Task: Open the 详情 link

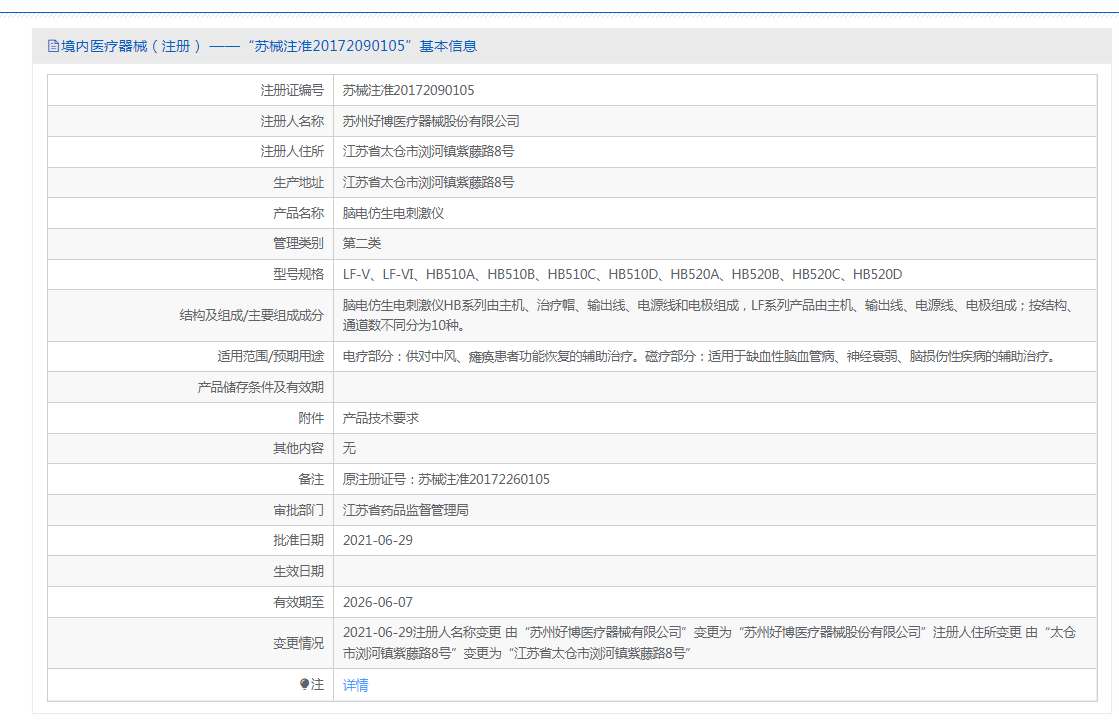Action: tap(355, 685)
